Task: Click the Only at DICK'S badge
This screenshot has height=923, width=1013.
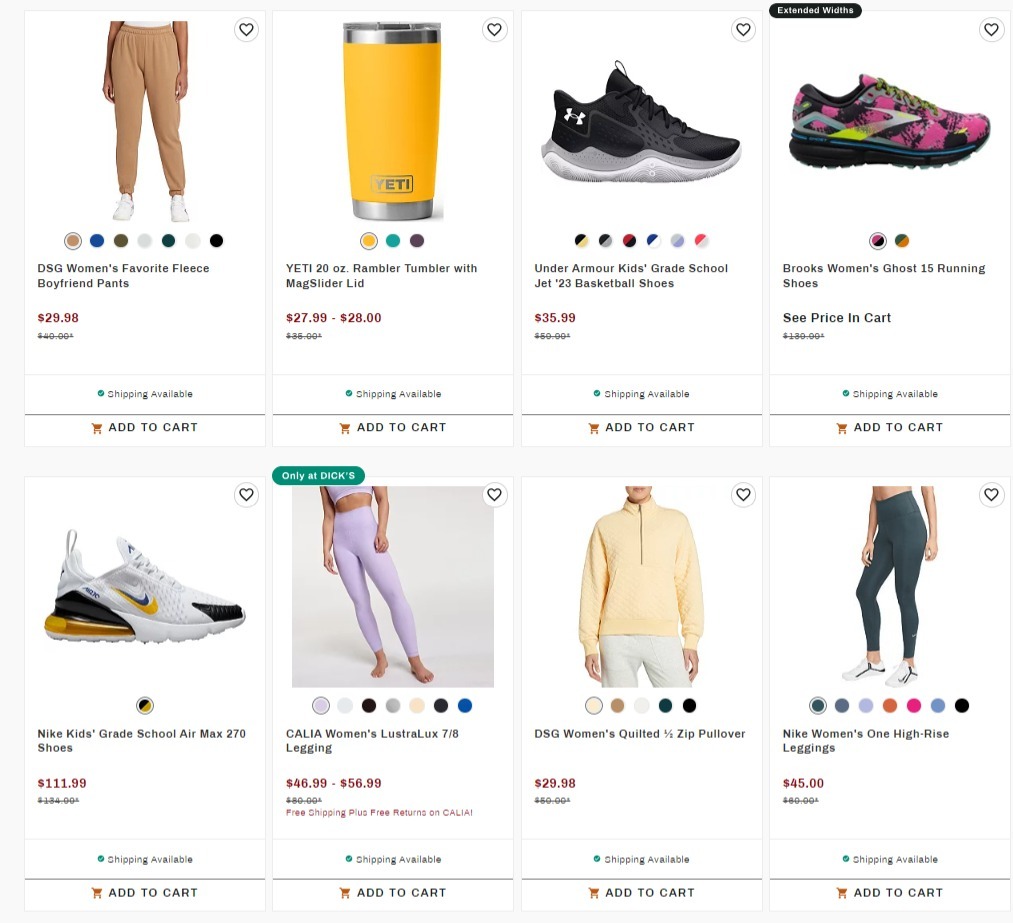Action: [318, 475]
